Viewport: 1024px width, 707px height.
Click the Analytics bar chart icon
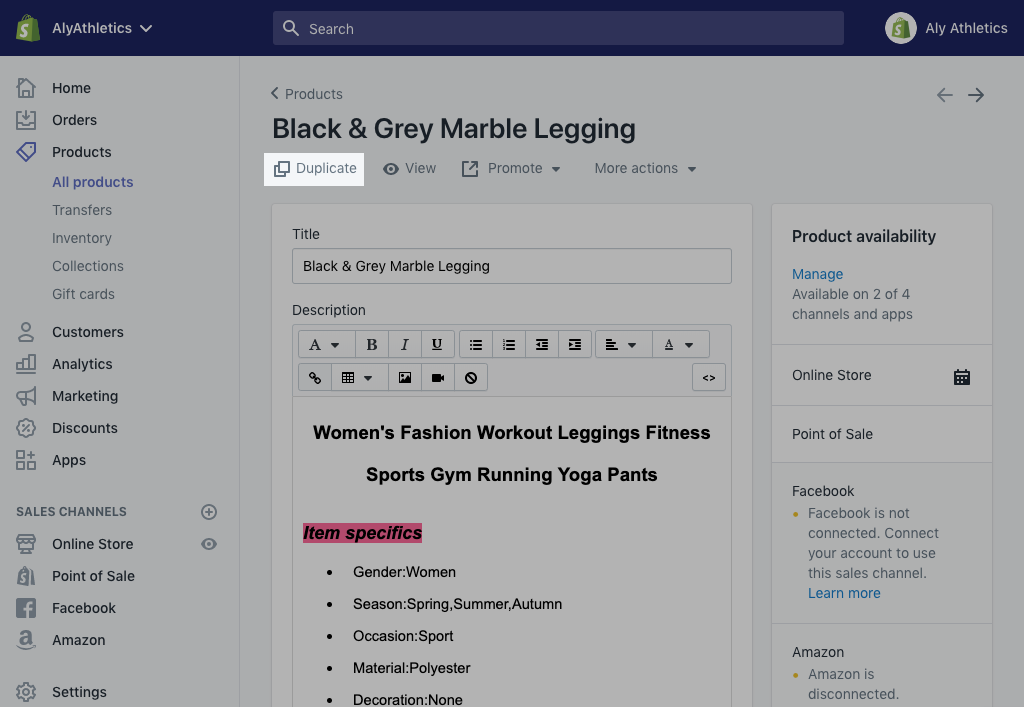click(x=26, y=364)
